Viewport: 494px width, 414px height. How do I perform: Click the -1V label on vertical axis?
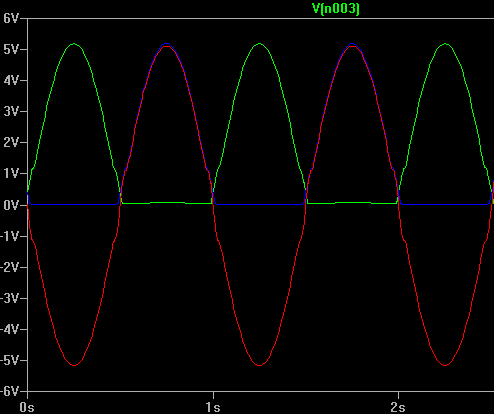point(9,236)
